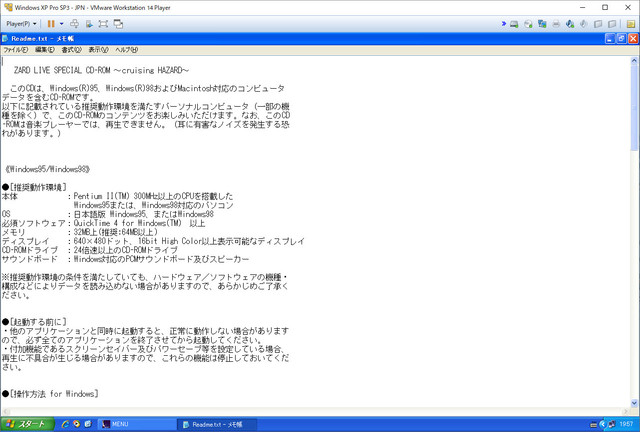Enter full screen mode in VMware
Viewport: 640px width, 432px height.
103,24
